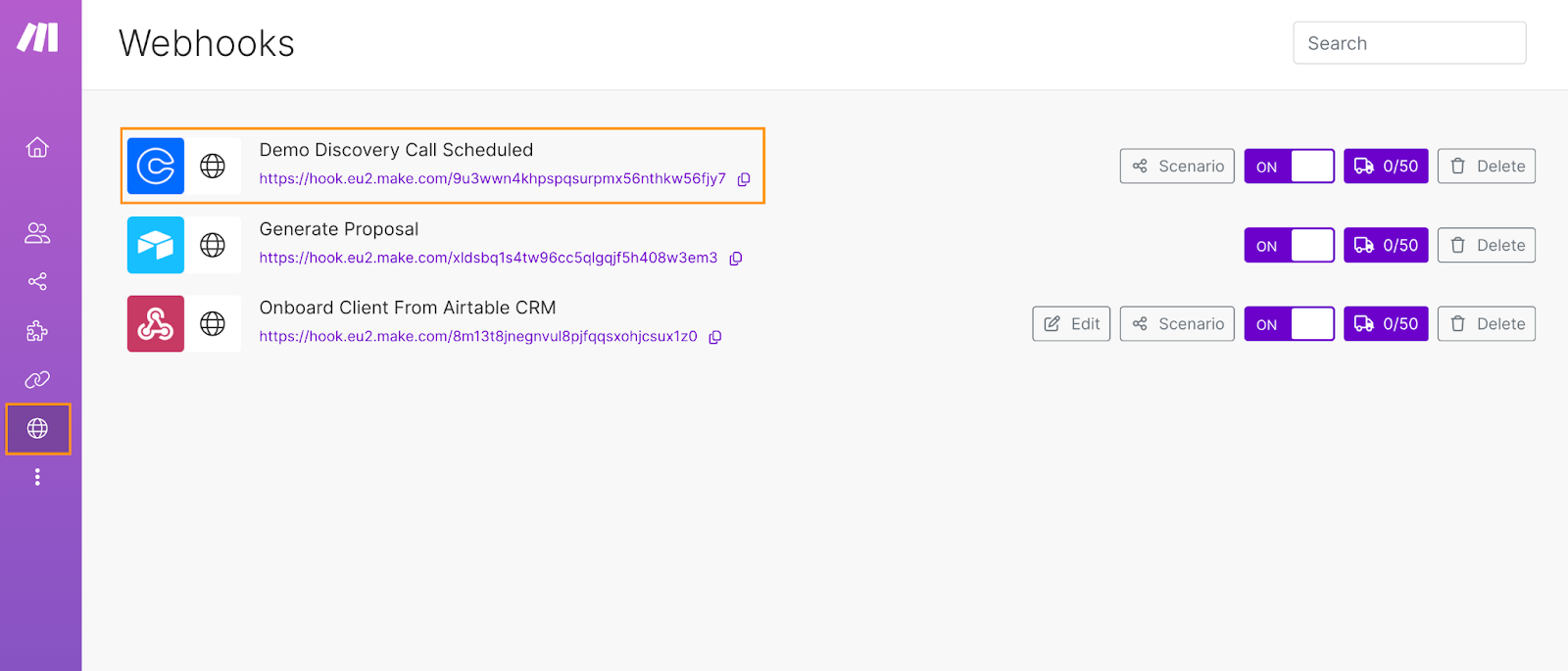Click the globe icon beside Demo Discovery Call

coord(213,166)
